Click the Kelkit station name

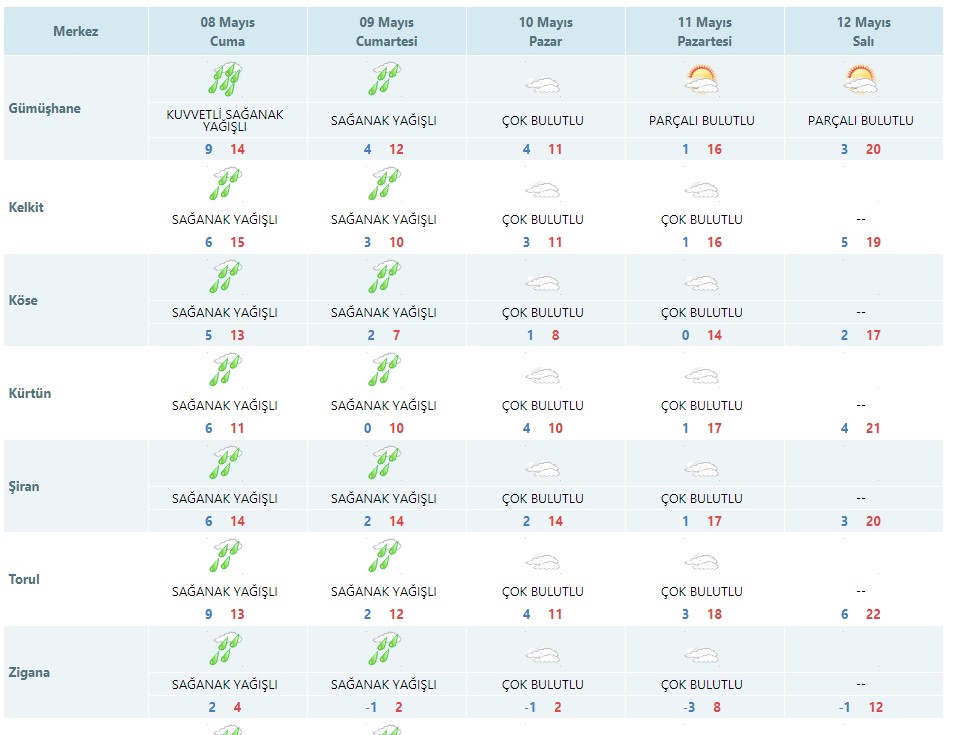pyautogui.click(x=26, y=208)
